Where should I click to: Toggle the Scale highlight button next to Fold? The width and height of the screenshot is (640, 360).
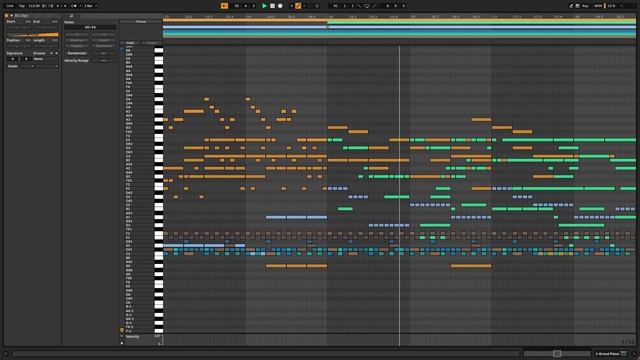tap(151, 43)
